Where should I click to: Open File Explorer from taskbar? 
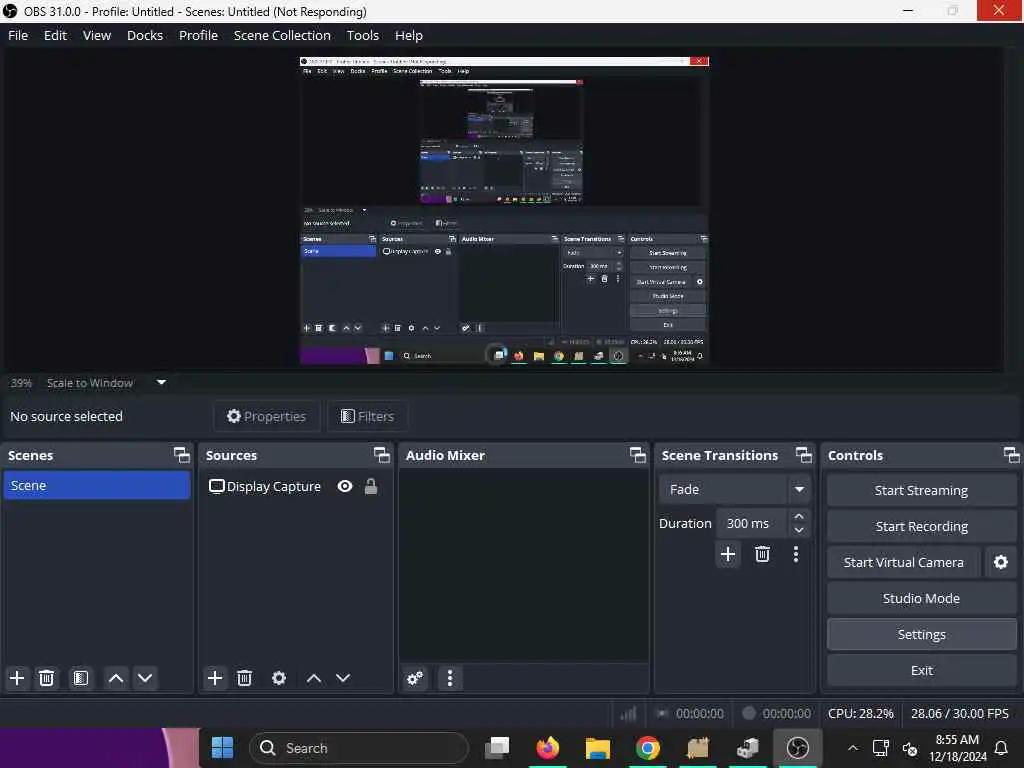598,748
